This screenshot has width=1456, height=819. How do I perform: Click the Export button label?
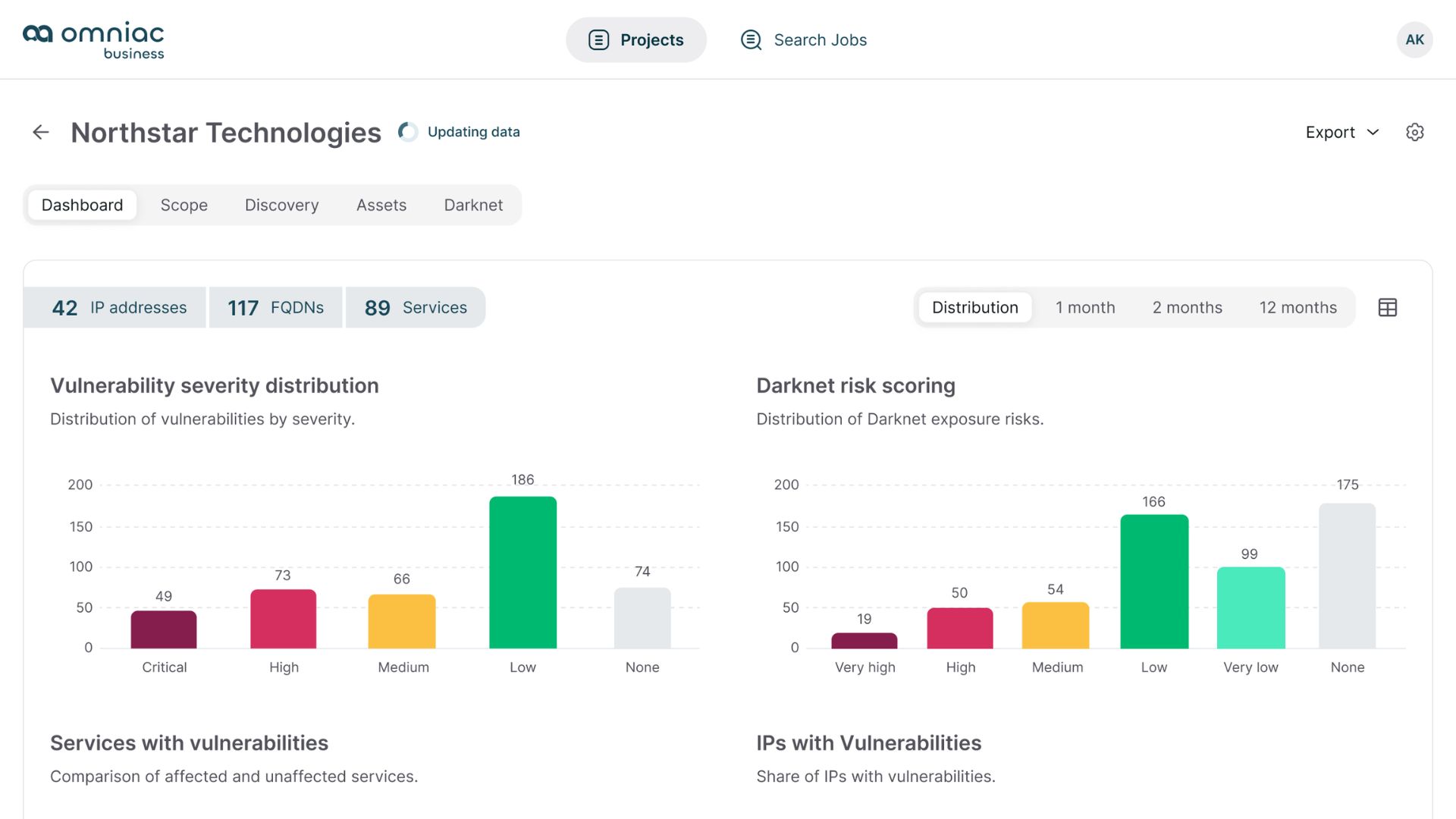pos(1330,133)
